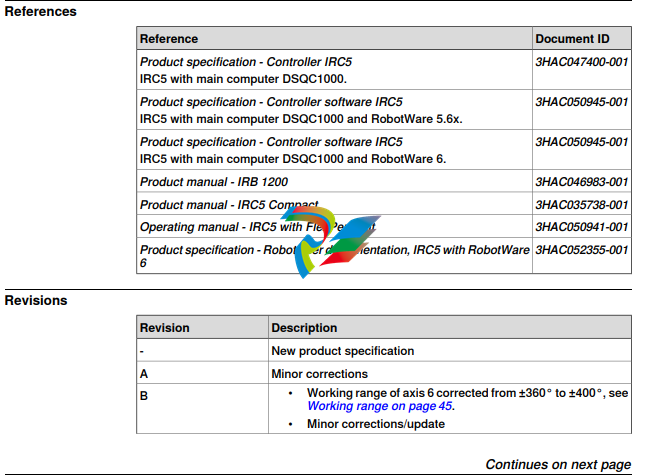Viewport: 663px width, 476px height.
Task: Select 'Product specification - Controller IRC5' title
Action: point(246,62)
